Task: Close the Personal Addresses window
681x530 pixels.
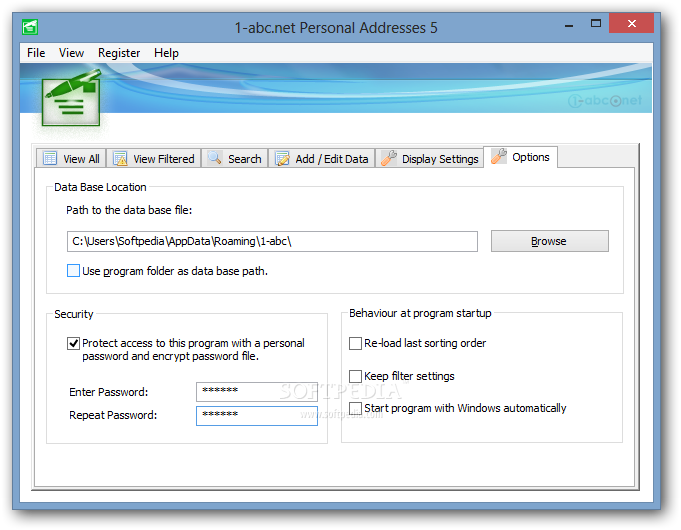Action: 631,23
